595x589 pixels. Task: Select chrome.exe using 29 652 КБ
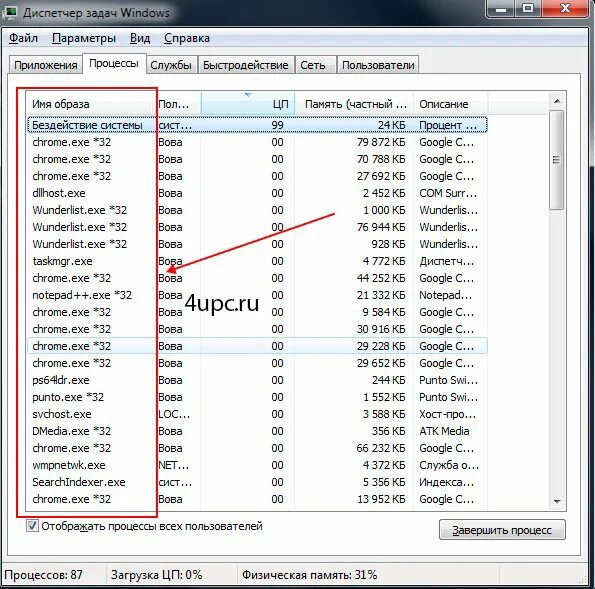[x=257, y=363]
